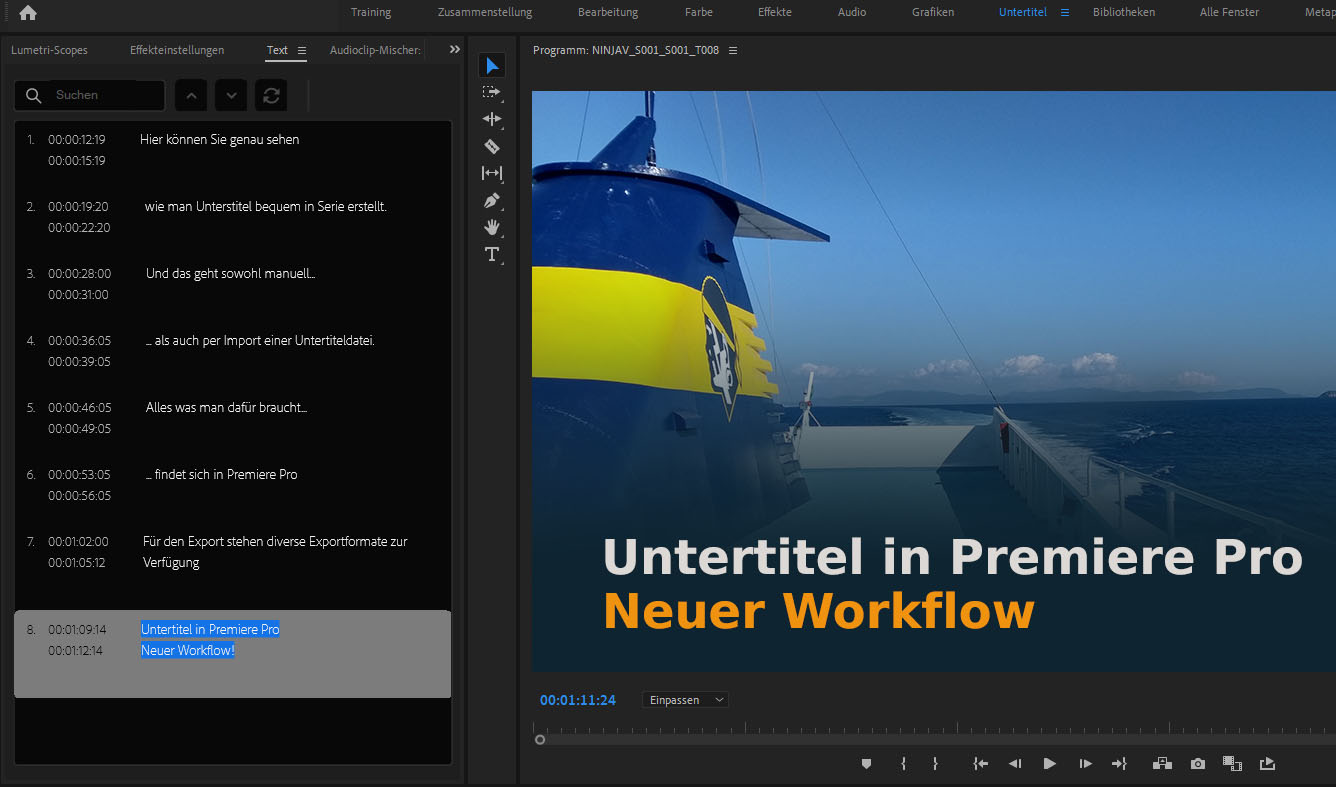Viewport: 1336px width, 787px height.
Task: Step back one frame
Action: point(1015,764)
